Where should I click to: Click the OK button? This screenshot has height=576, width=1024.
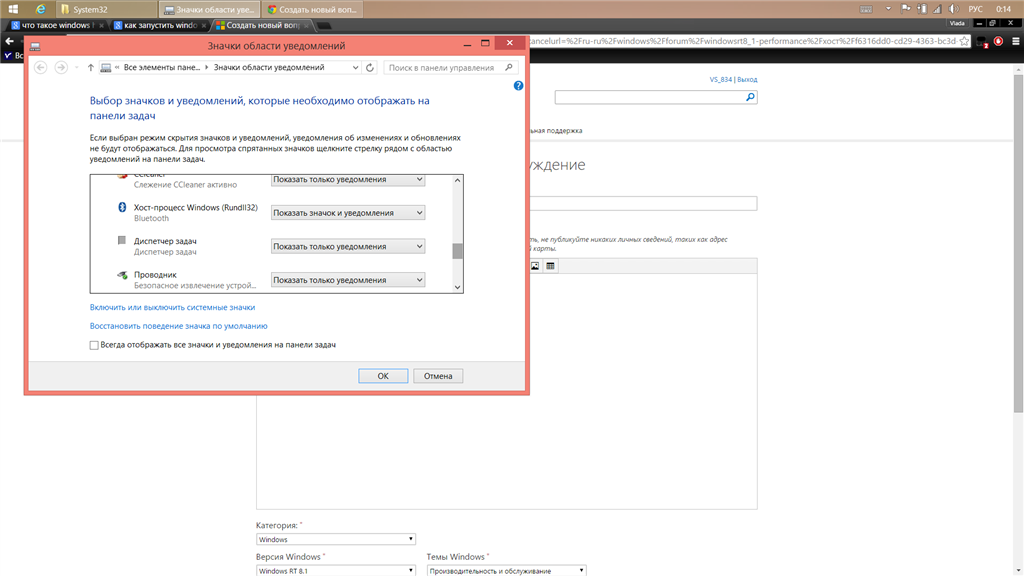tap(383, 376)
